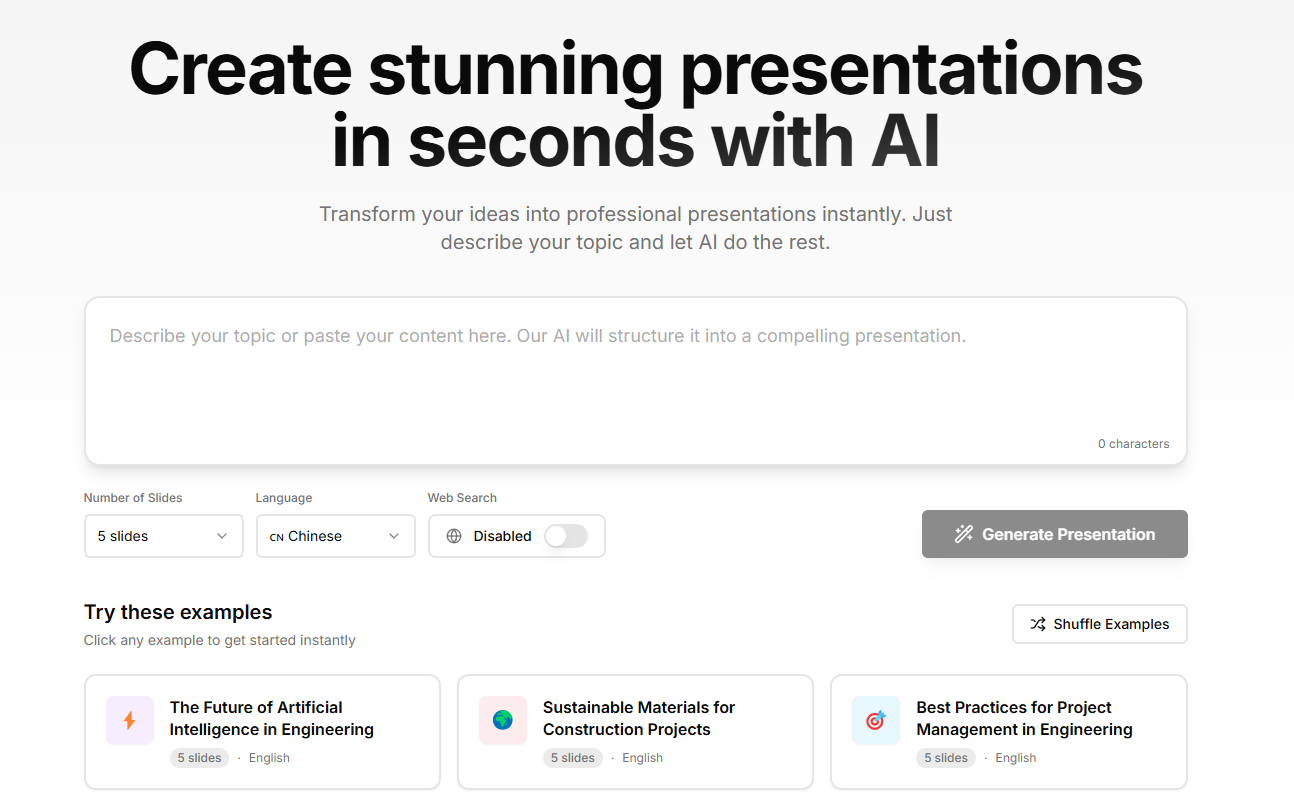
Task: Click the lightning bolt icon on AI example
Action: (x=129, y=720)
